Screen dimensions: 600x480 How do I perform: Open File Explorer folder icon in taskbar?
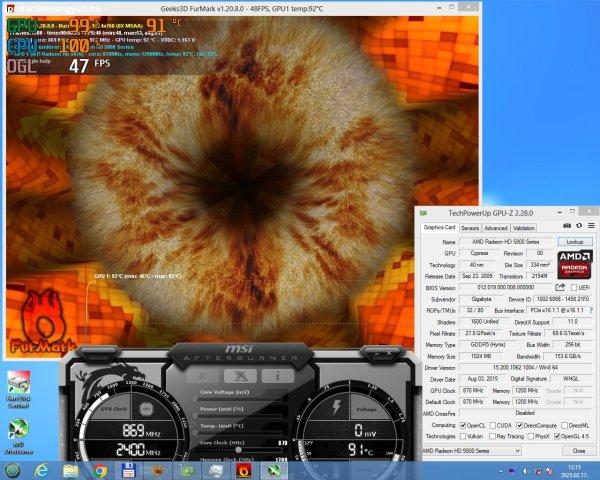pos(71,471)
